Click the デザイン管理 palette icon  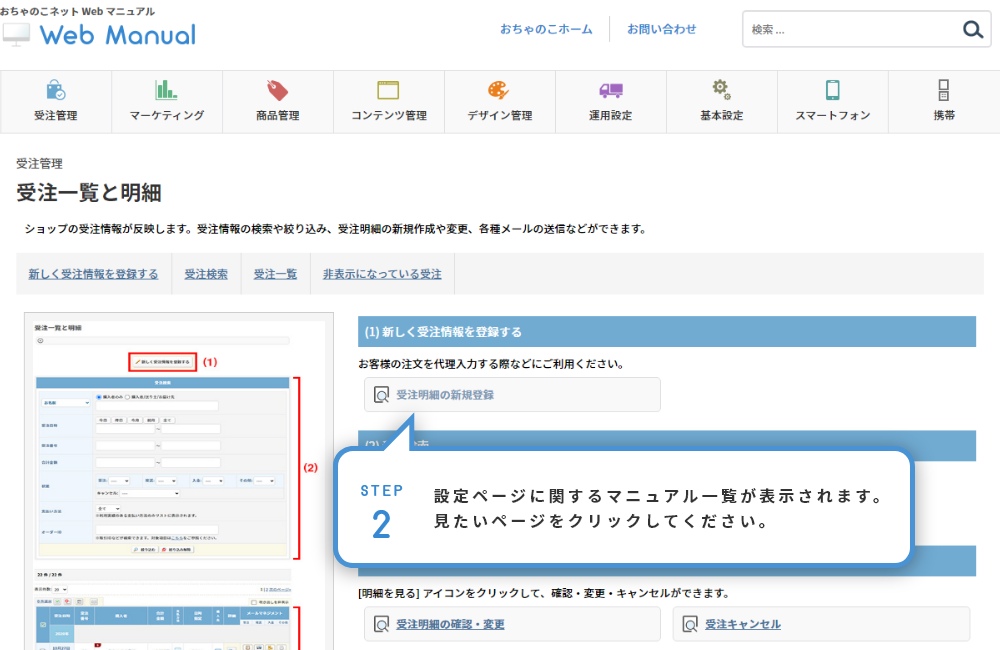click(x=499, y=90)
